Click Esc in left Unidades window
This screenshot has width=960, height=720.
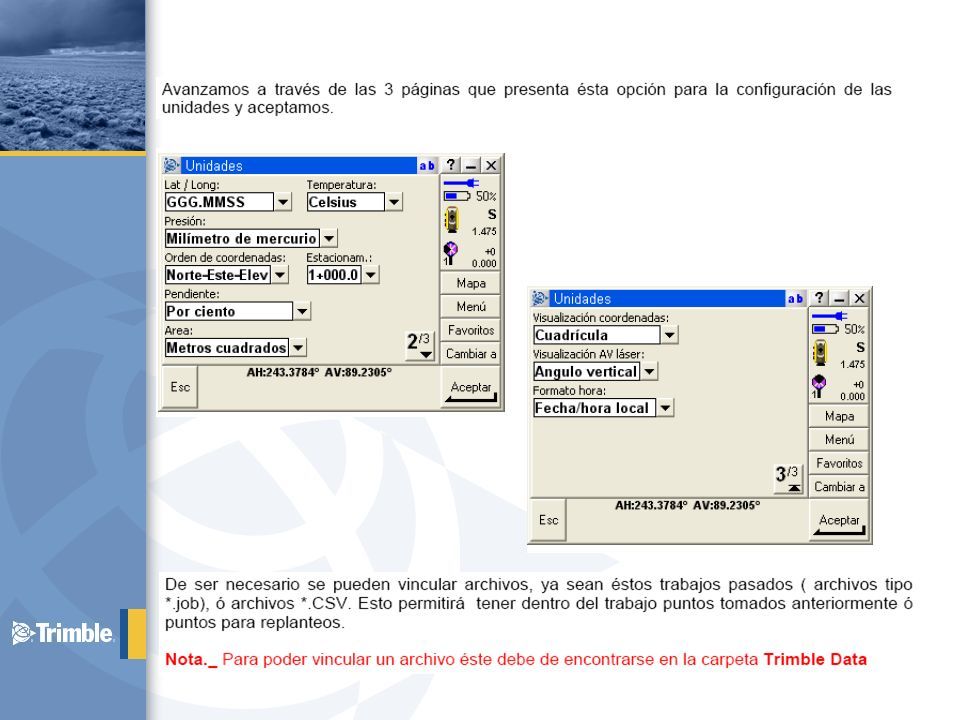180,387
